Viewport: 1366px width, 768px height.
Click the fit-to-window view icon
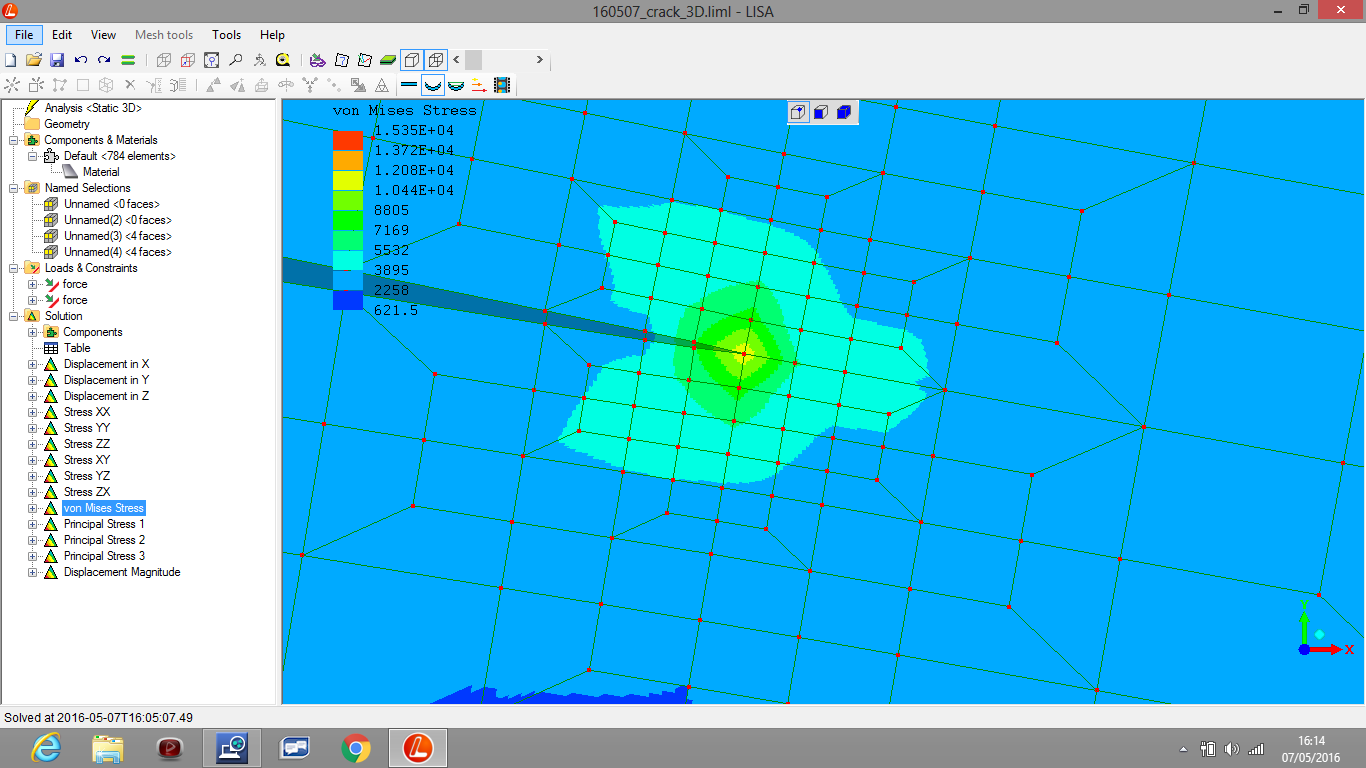click(211, 60)
